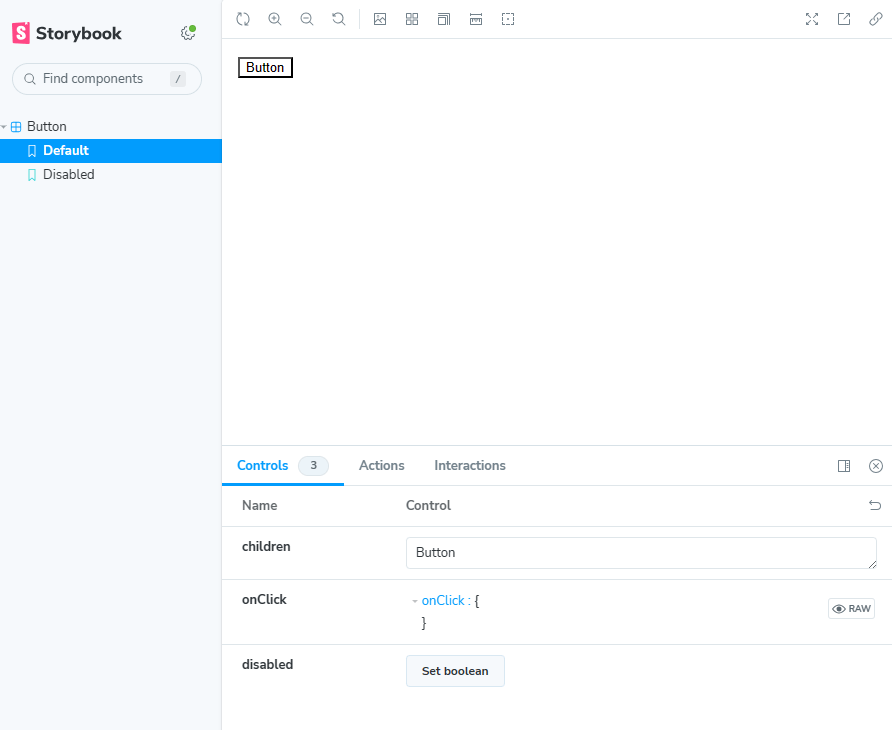This screenshot has height=730, width=892.
Task: Click the Control column header
Action: [428, 506]
